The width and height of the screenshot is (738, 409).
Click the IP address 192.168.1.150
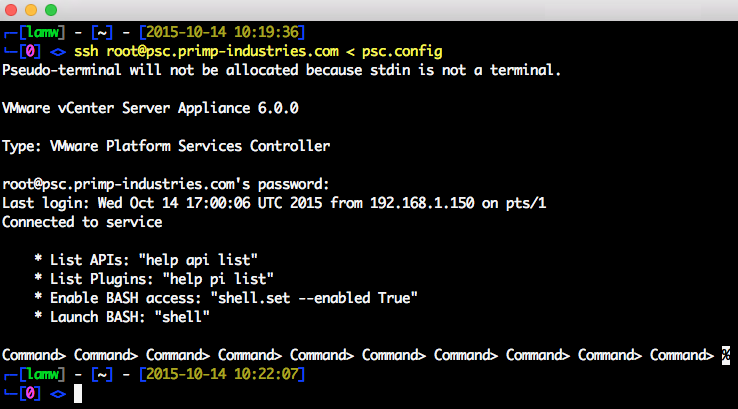[x=422, y=203]
